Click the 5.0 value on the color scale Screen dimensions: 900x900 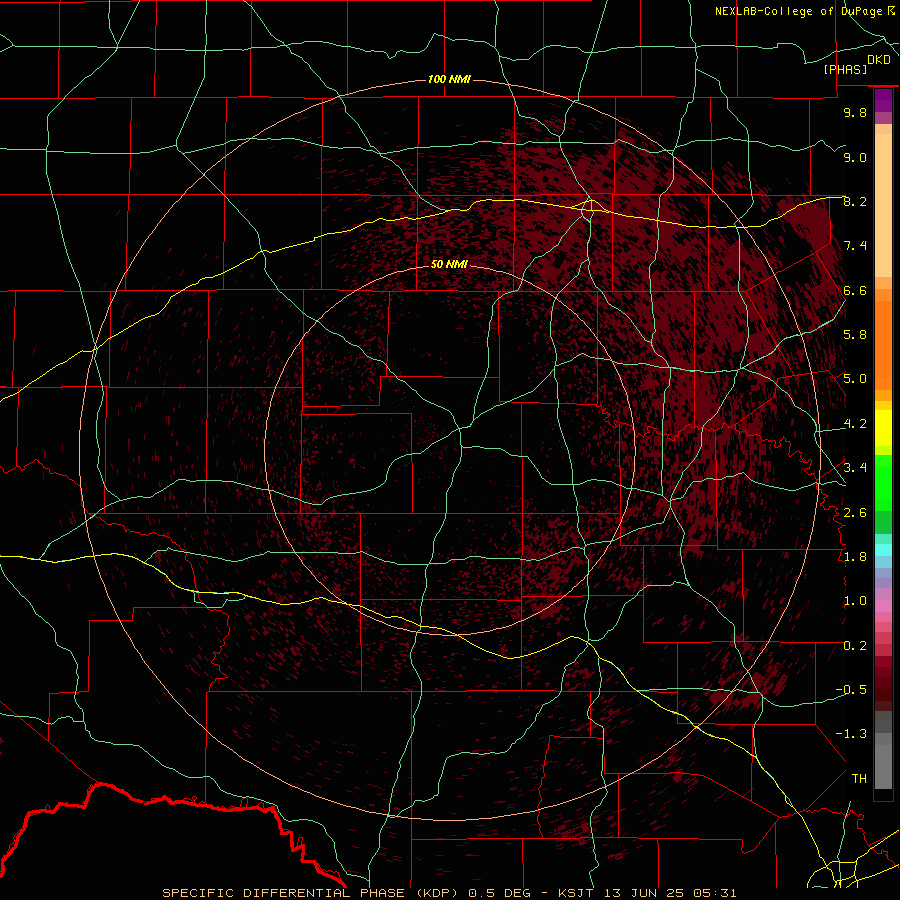tap(855, 379)
